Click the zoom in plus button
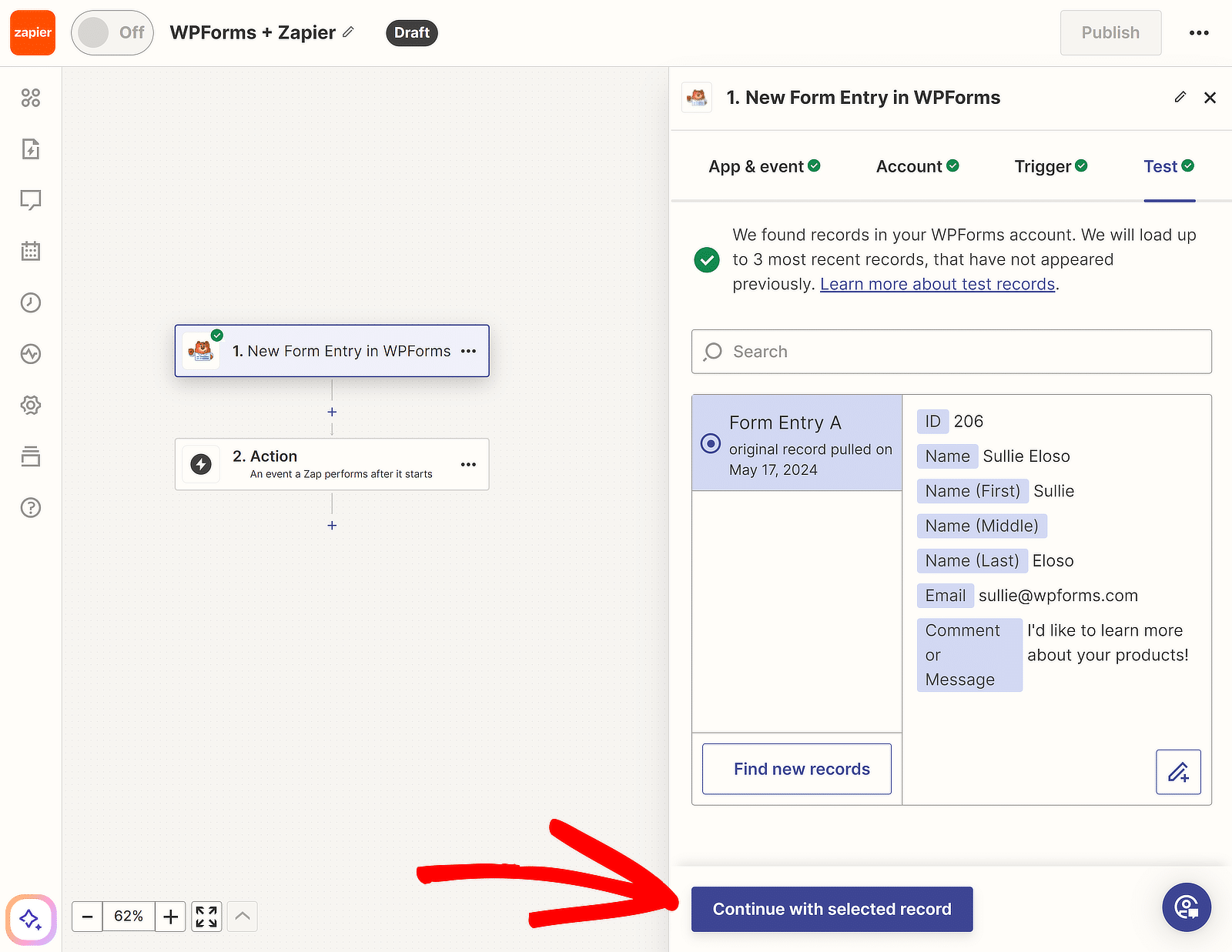Viewport: 1232px width, 952px height. (x=171, y=917)
